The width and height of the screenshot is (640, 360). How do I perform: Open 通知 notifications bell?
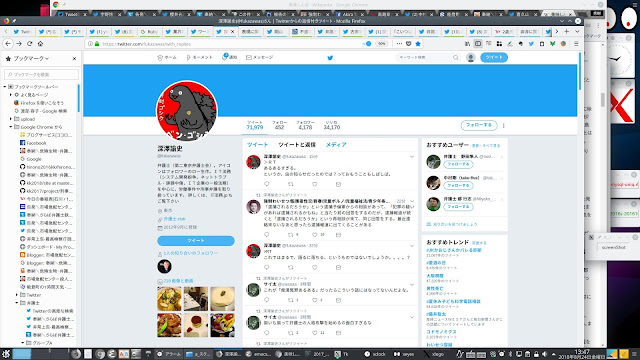point(229,58)
